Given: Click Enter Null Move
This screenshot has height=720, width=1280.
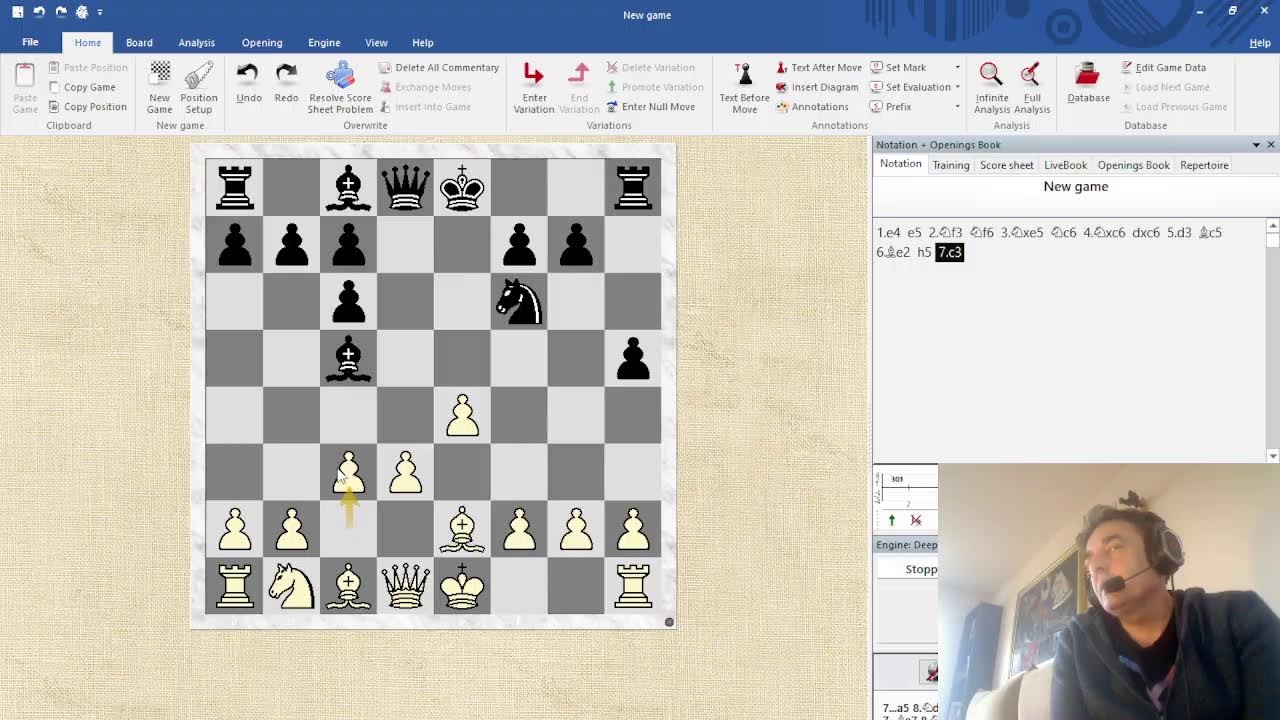Looking at the screenshot, I should [650, 107].
